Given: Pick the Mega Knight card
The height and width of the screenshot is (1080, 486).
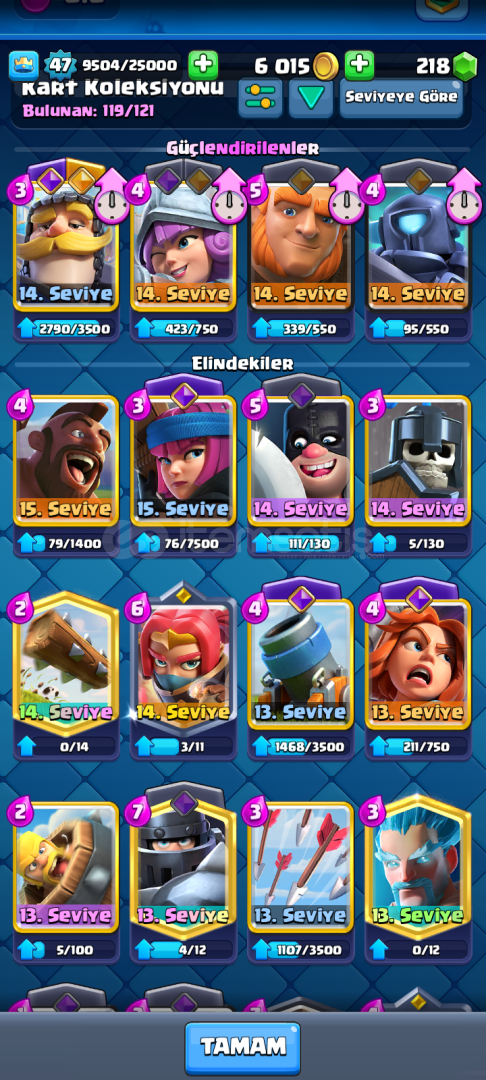Looking at the screenshot, I should click(x=183, y=866).
